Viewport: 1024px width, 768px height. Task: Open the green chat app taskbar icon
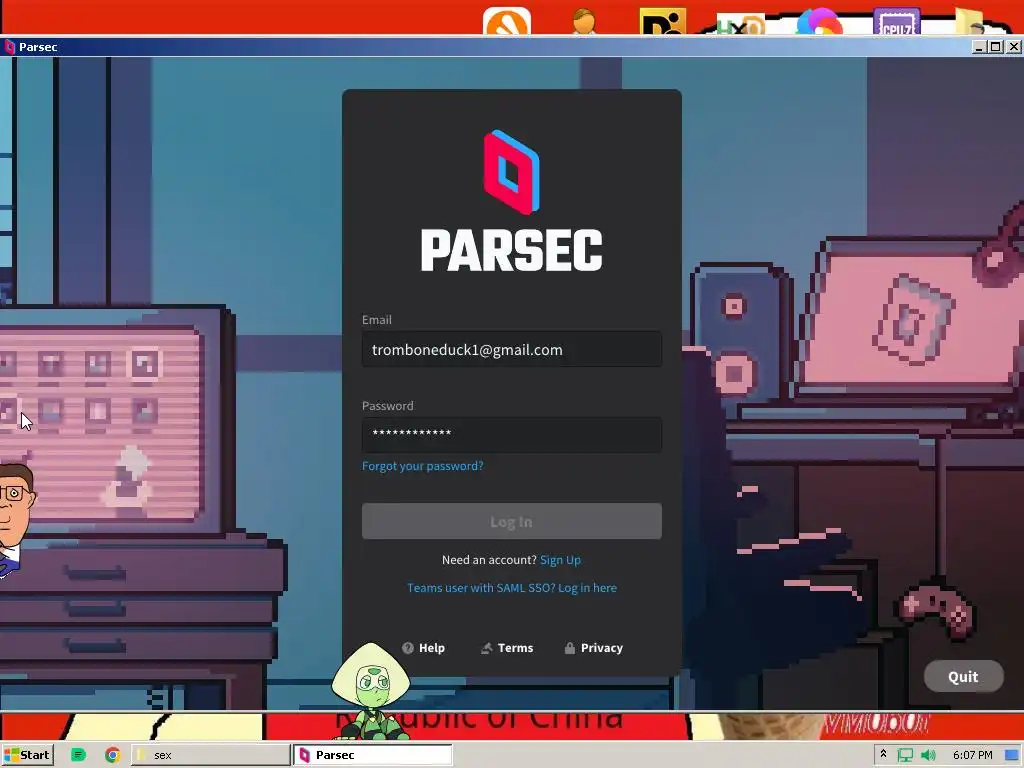click(78, 755)
